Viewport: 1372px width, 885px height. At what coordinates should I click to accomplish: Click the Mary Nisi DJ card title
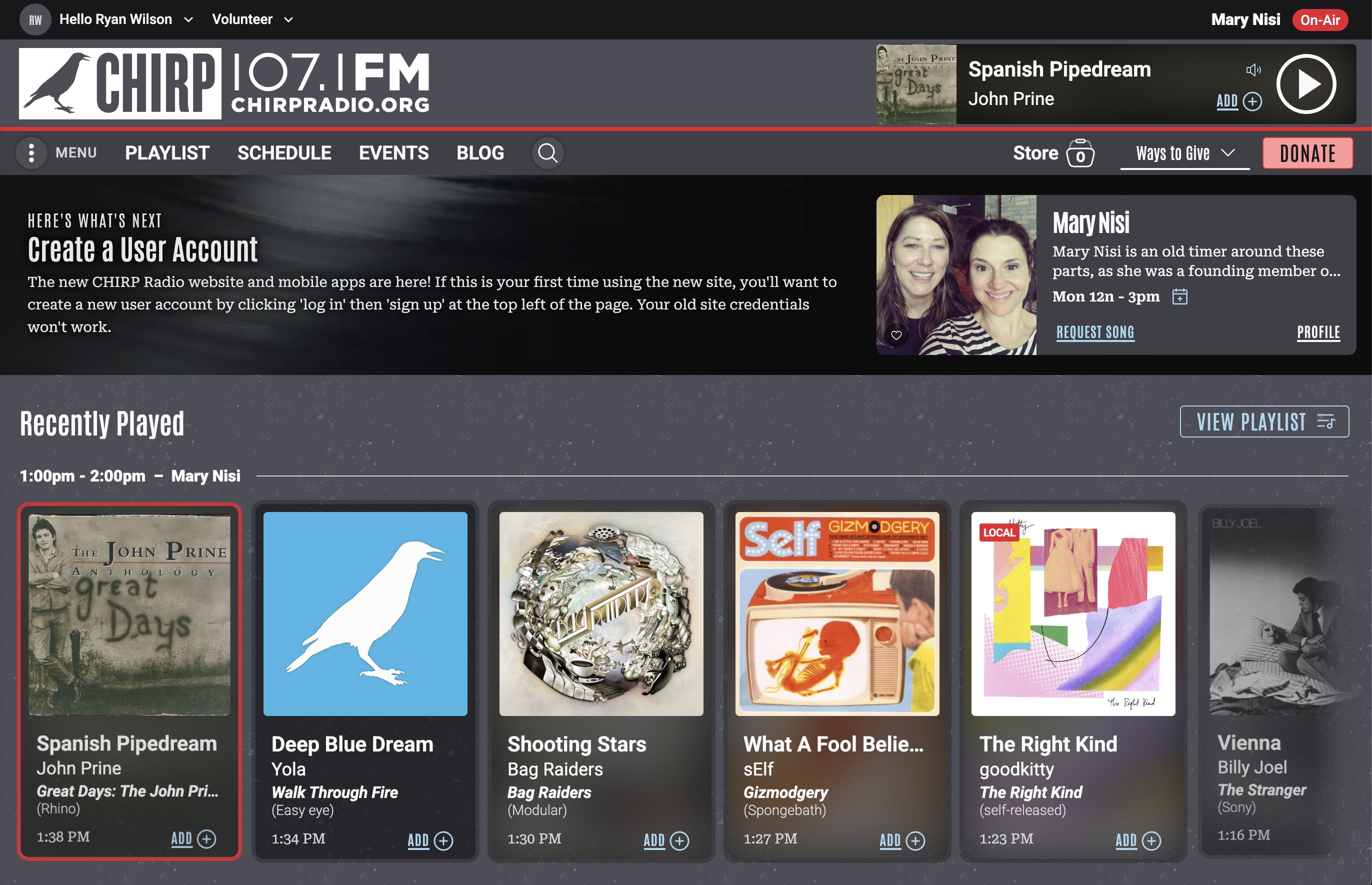pos(1090,223)
